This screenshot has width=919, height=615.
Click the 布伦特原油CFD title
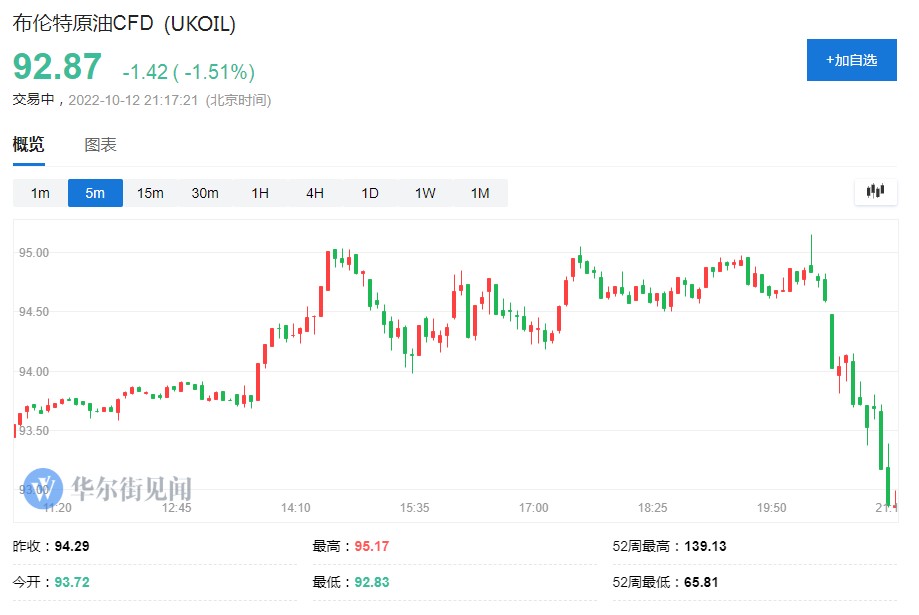tap(124, 24)
